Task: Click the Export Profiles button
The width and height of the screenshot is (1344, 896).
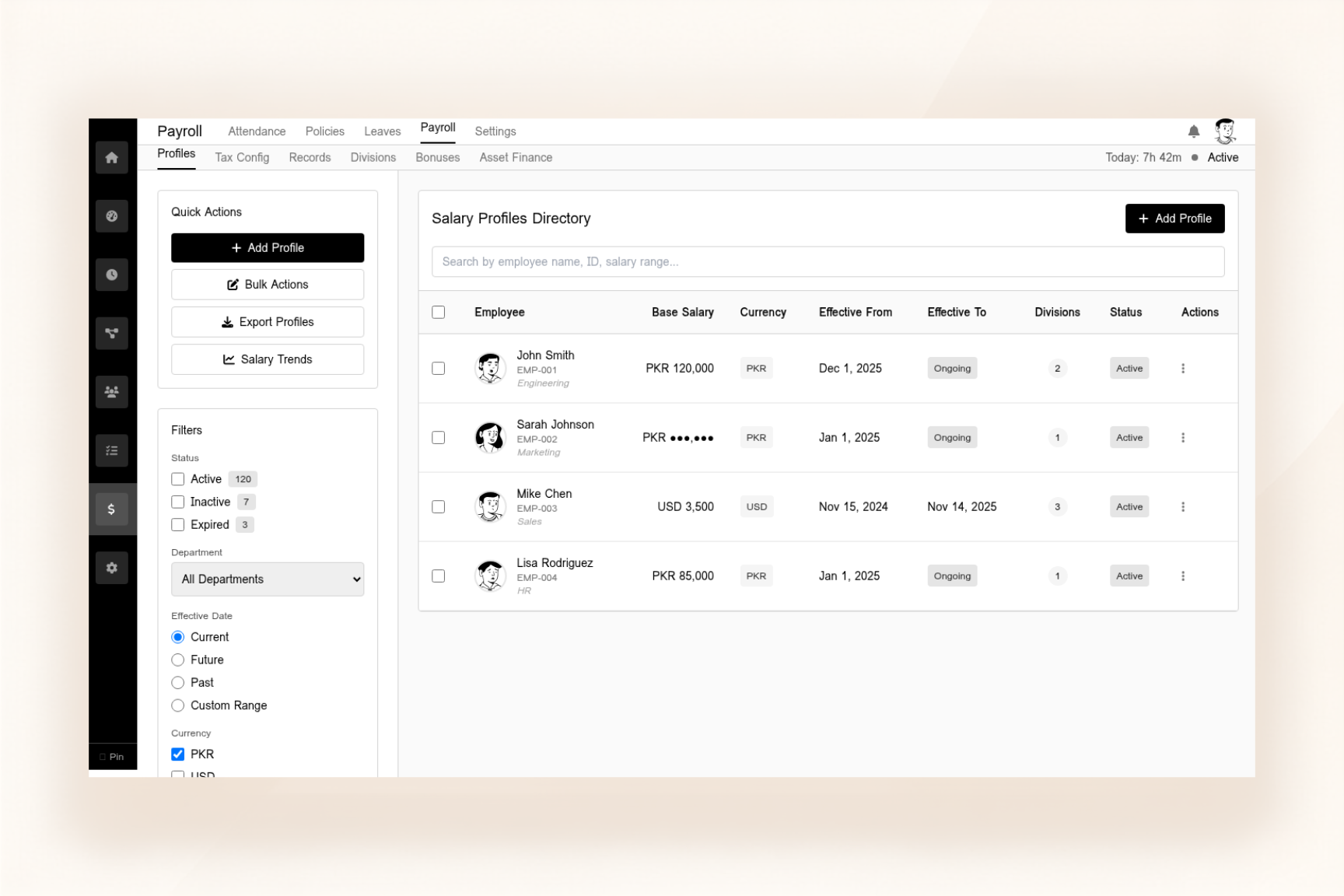Action: (x=268, y=322)
